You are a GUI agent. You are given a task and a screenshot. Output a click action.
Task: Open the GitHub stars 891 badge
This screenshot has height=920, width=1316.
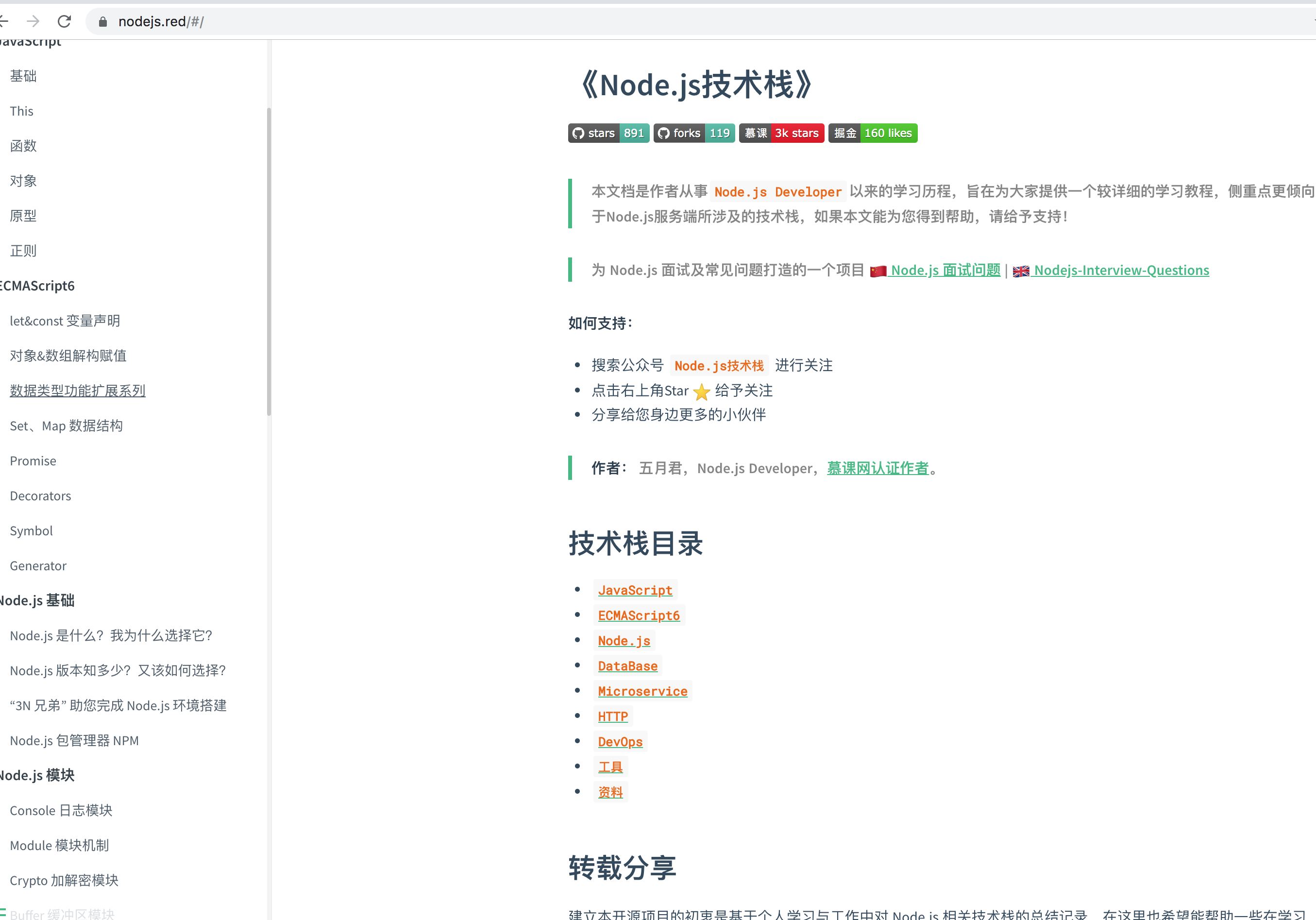pyautogui.click(x=608, y=133)
